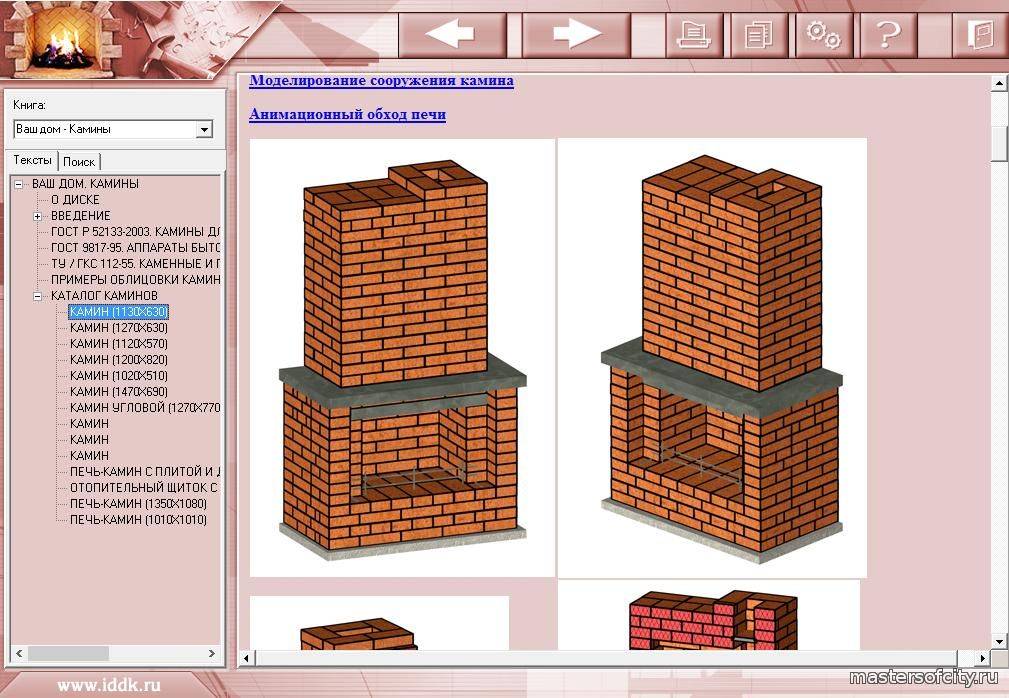Open link Моделирование сооружения камина
The image size is (1009, 698).
381,81
